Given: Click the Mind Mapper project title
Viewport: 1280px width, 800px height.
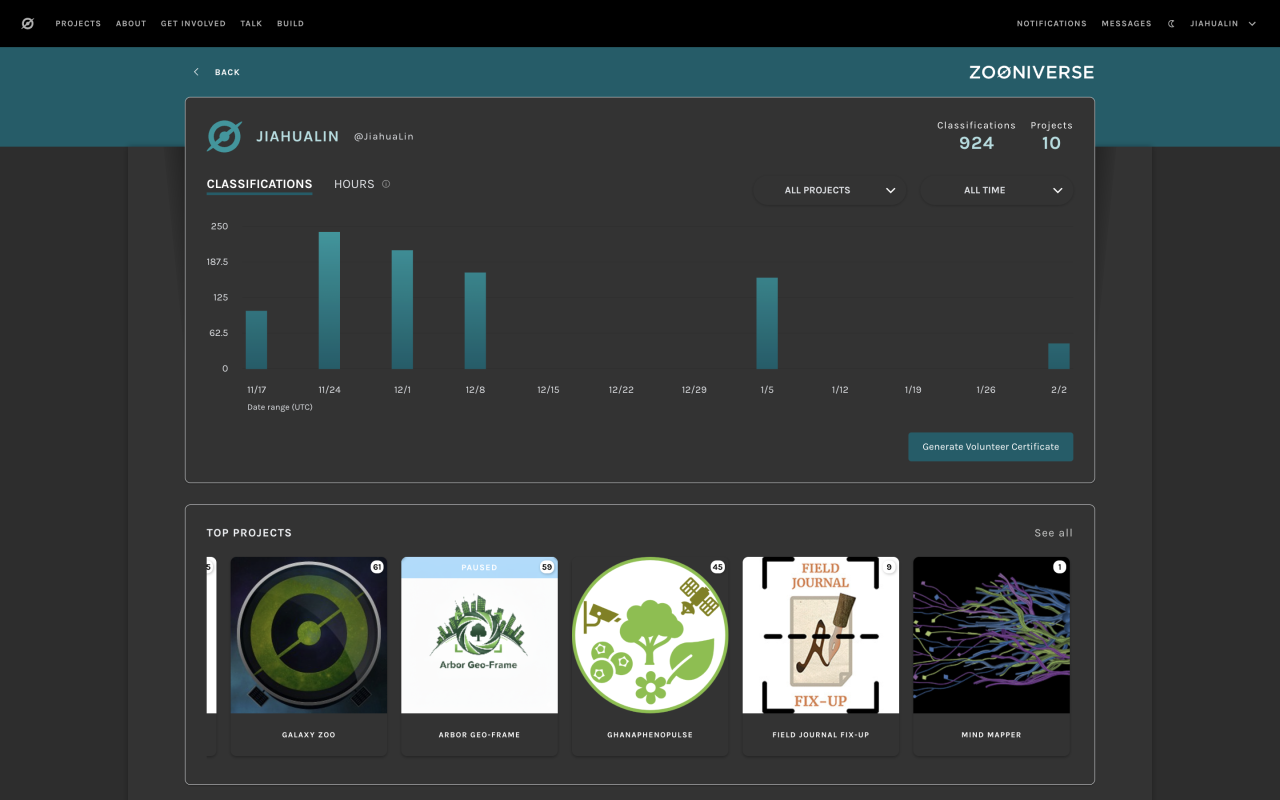Looking at the screenshot, I should tap(991, 735).
